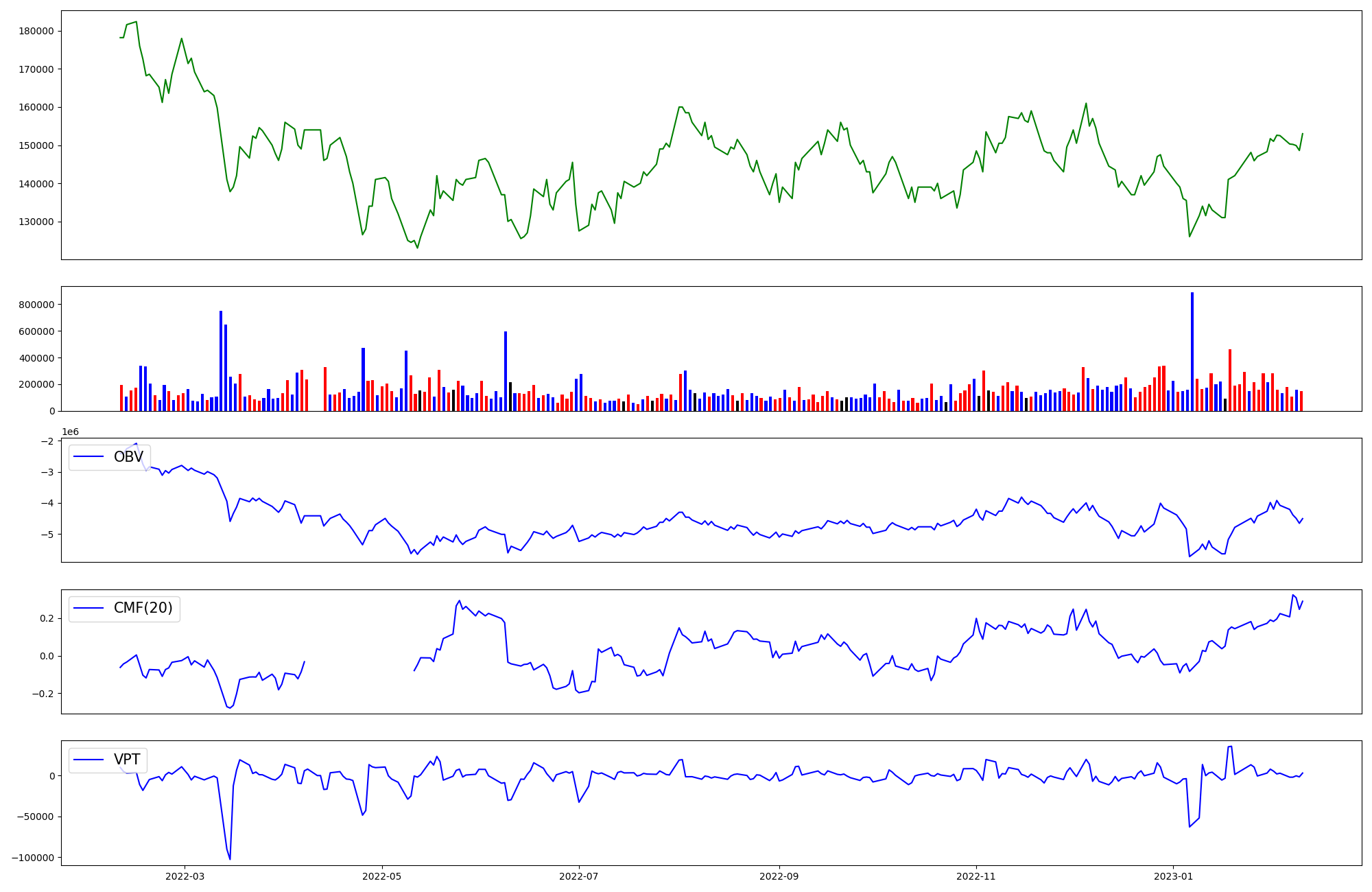This screenshot has height=892, width=1372.
Task: Click the 800000 volume axis tick label
Action: (x=37, y=305)
